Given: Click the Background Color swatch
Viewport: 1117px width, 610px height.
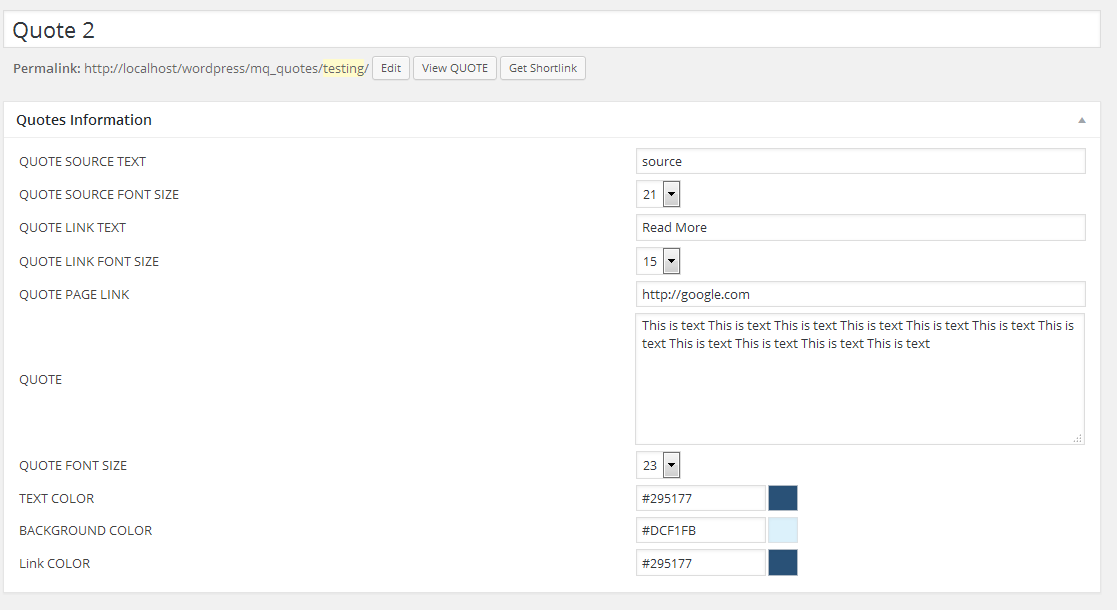Looking at the screenshot, I should [783, 530].
